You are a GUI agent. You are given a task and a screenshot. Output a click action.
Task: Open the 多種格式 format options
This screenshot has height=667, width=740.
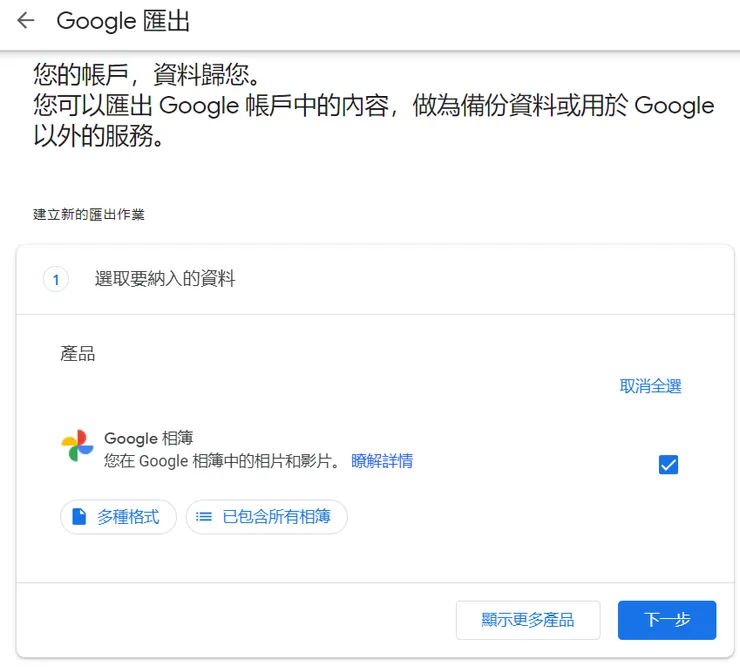pyautogui.click(x=118, y=517)
